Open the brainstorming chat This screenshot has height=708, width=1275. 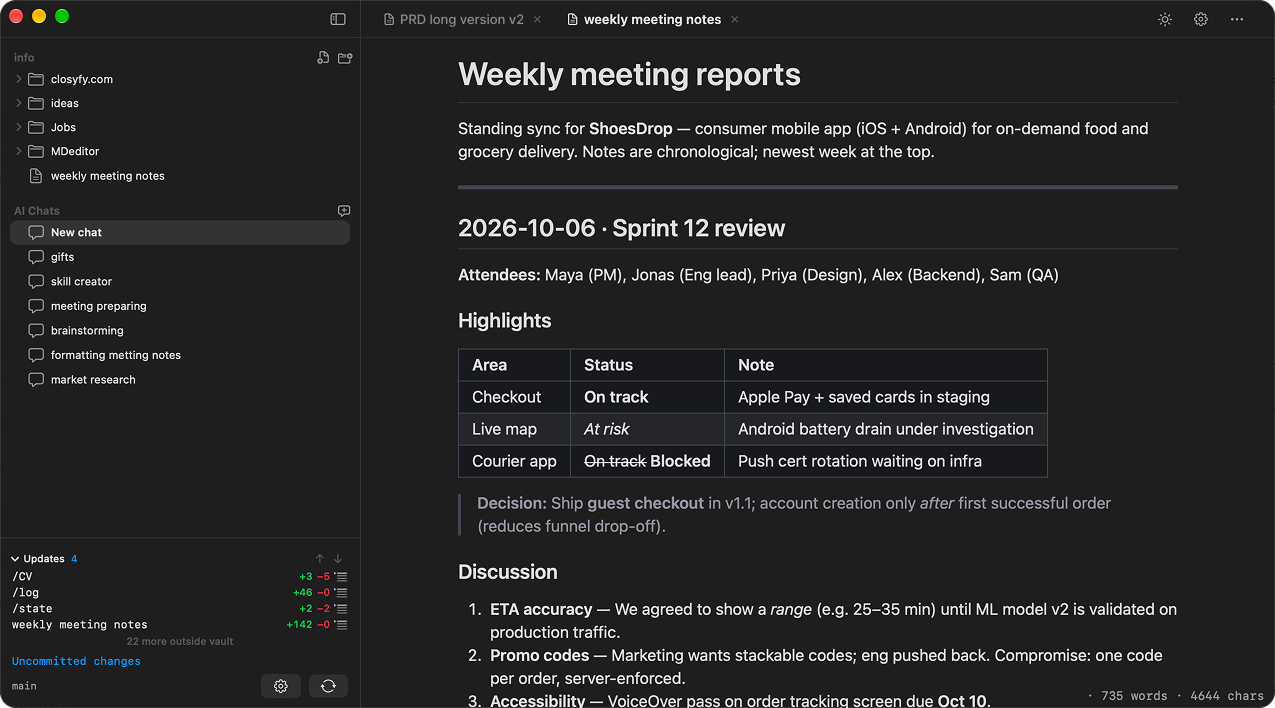[180, 330]
